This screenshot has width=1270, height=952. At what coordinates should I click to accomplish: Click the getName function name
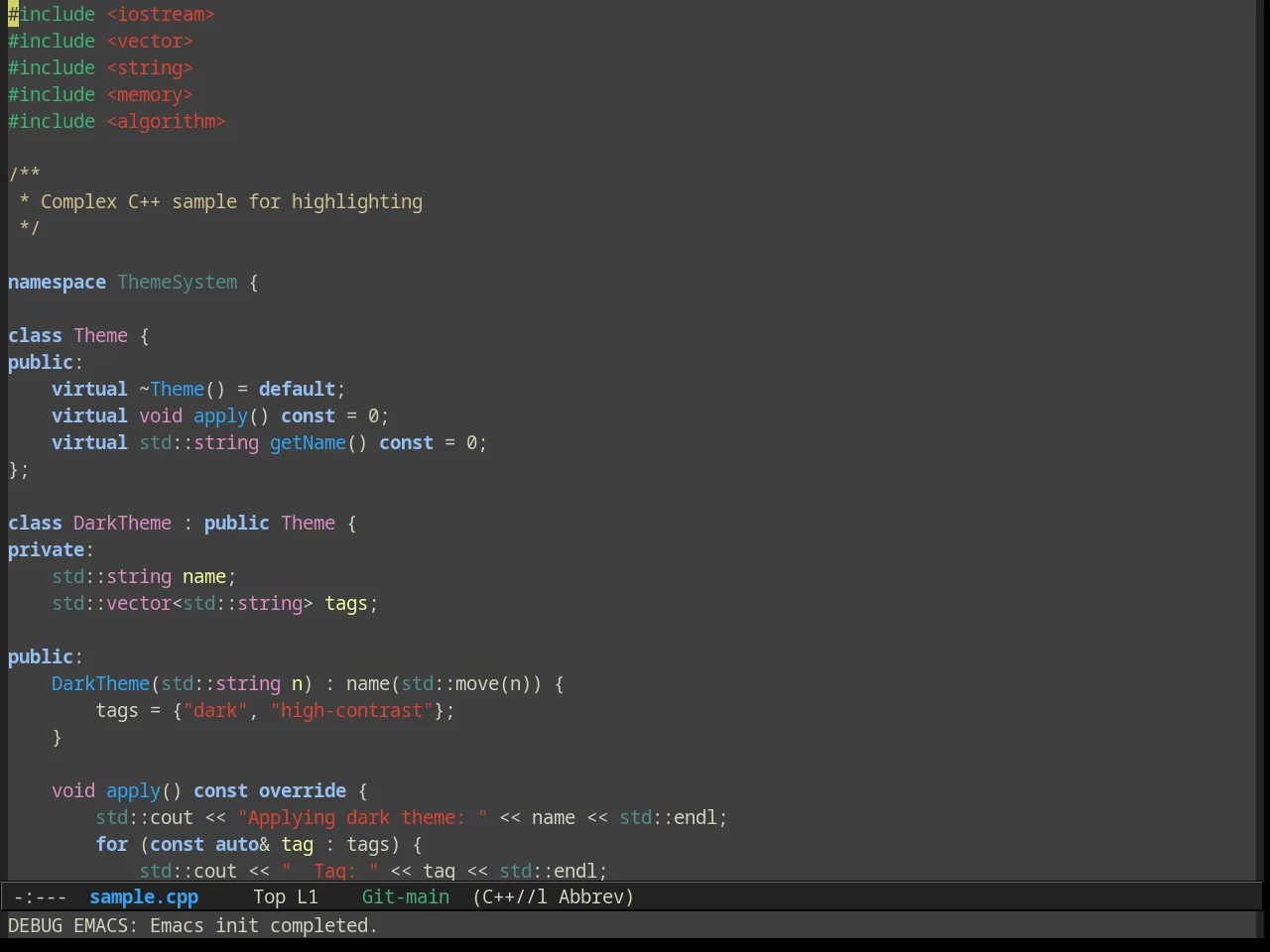[308, 443]
